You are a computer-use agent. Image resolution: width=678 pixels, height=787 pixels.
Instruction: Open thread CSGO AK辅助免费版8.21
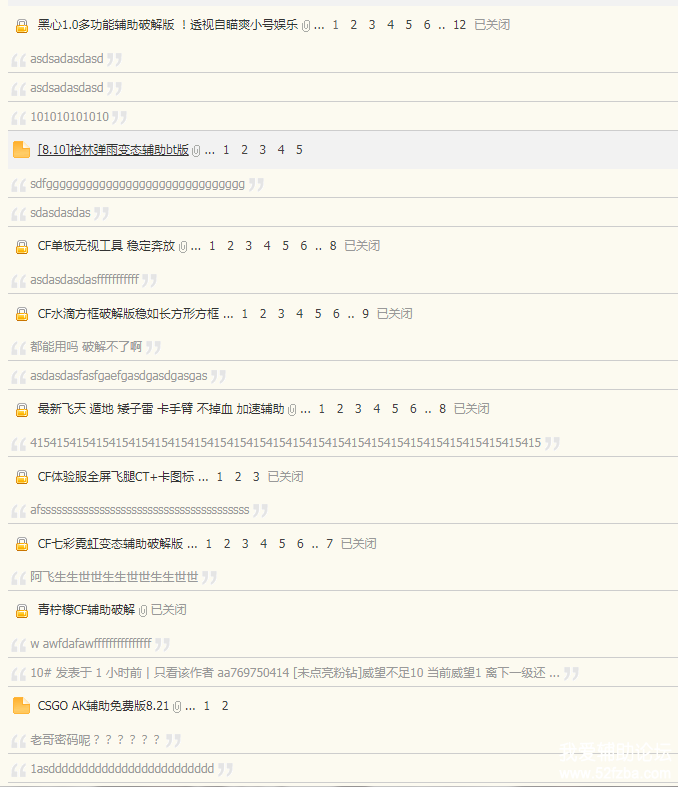point(103,706)
